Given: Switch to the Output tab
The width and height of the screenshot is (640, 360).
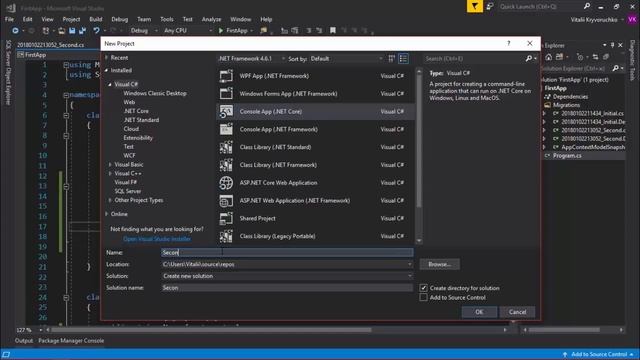Looking at the screenshot, I should tap(24, 340).
